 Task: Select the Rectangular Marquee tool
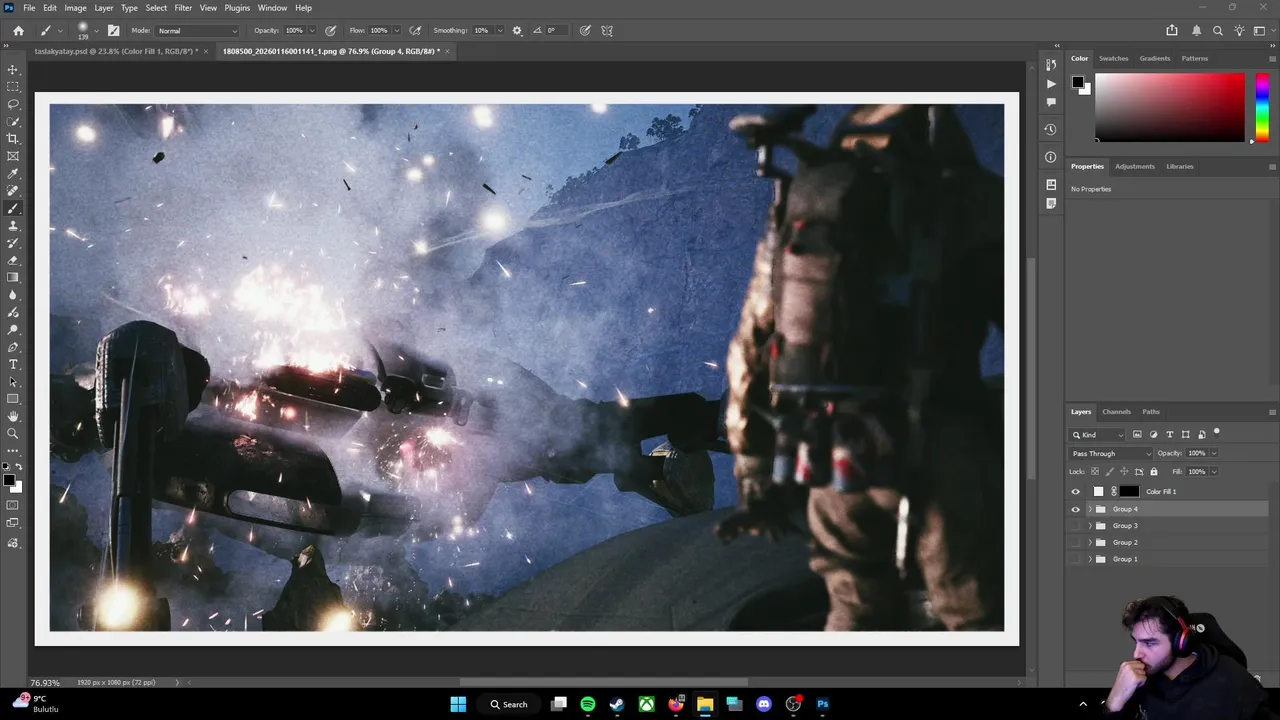pyautogui.click(x=13, y=87)
